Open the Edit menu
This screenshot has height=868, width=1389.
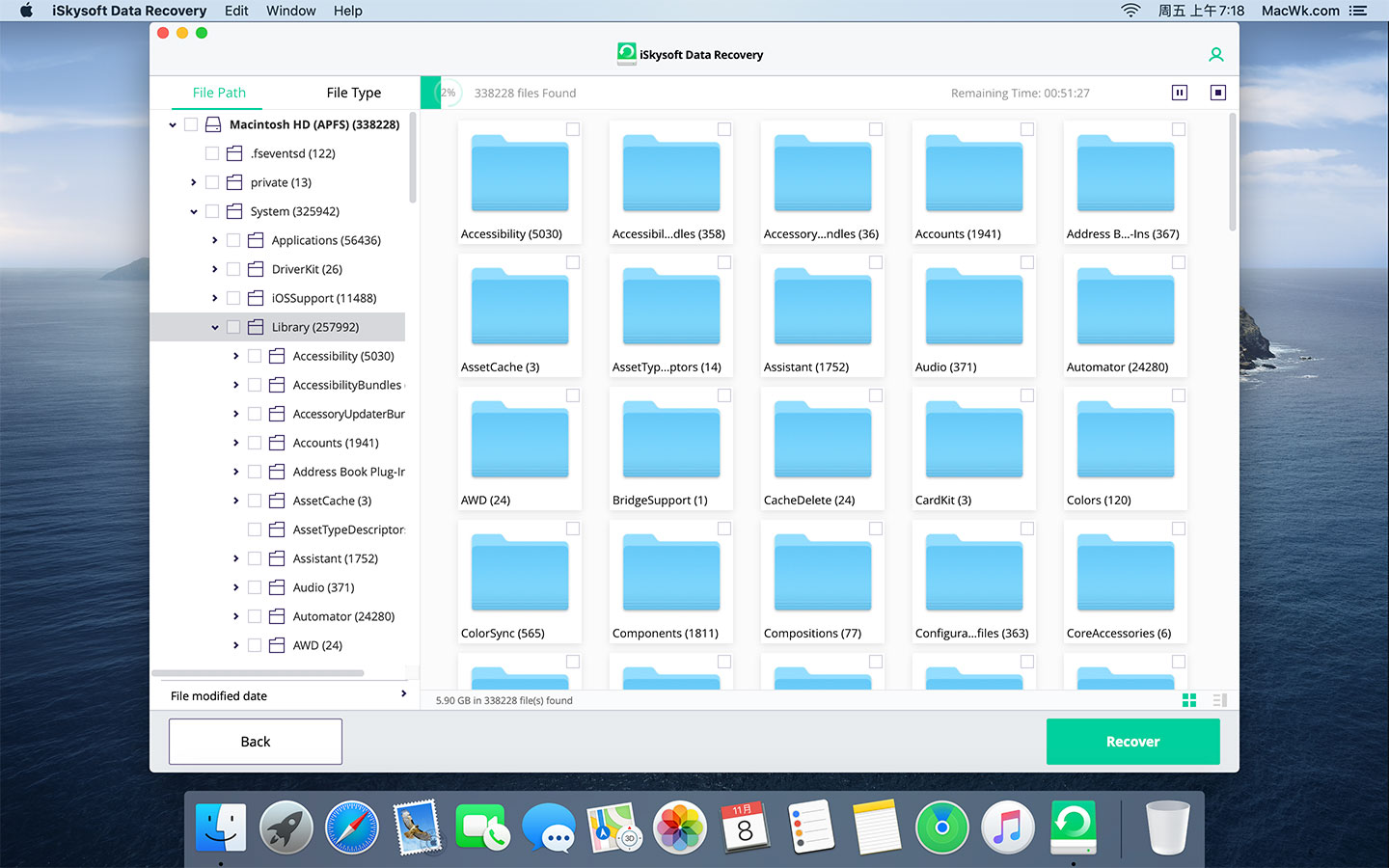click(x=236, y=11)
